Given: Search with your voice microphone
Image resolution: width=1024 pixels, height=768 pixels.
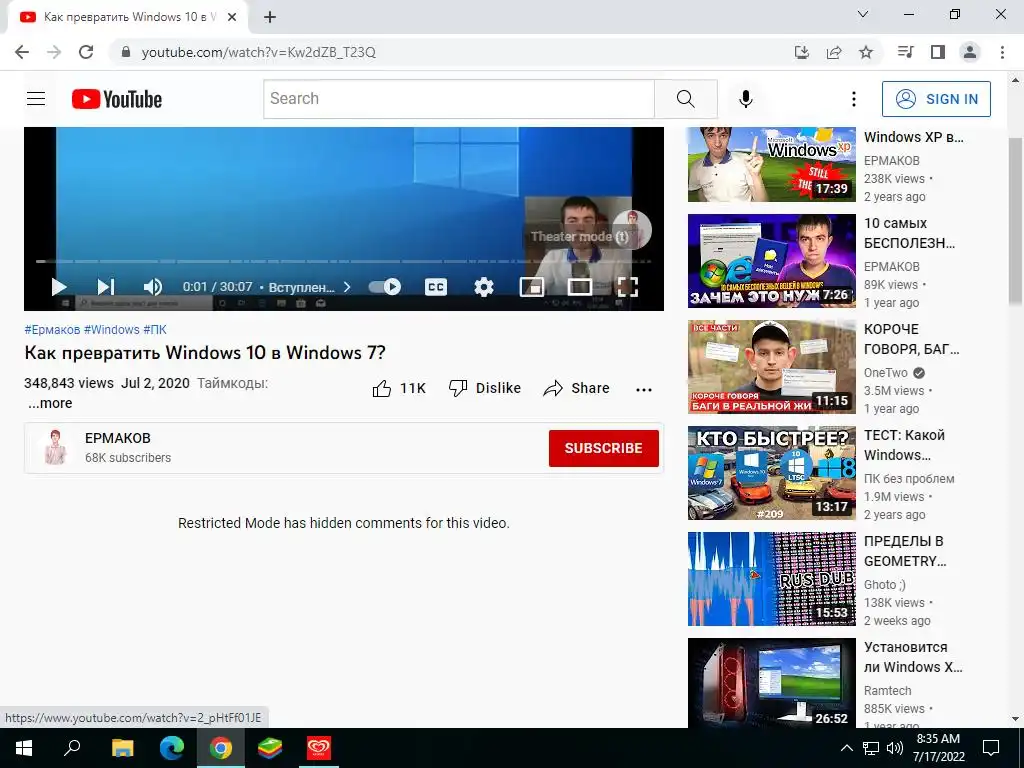Looking at the screenshot, I should (x=746, y=99).
